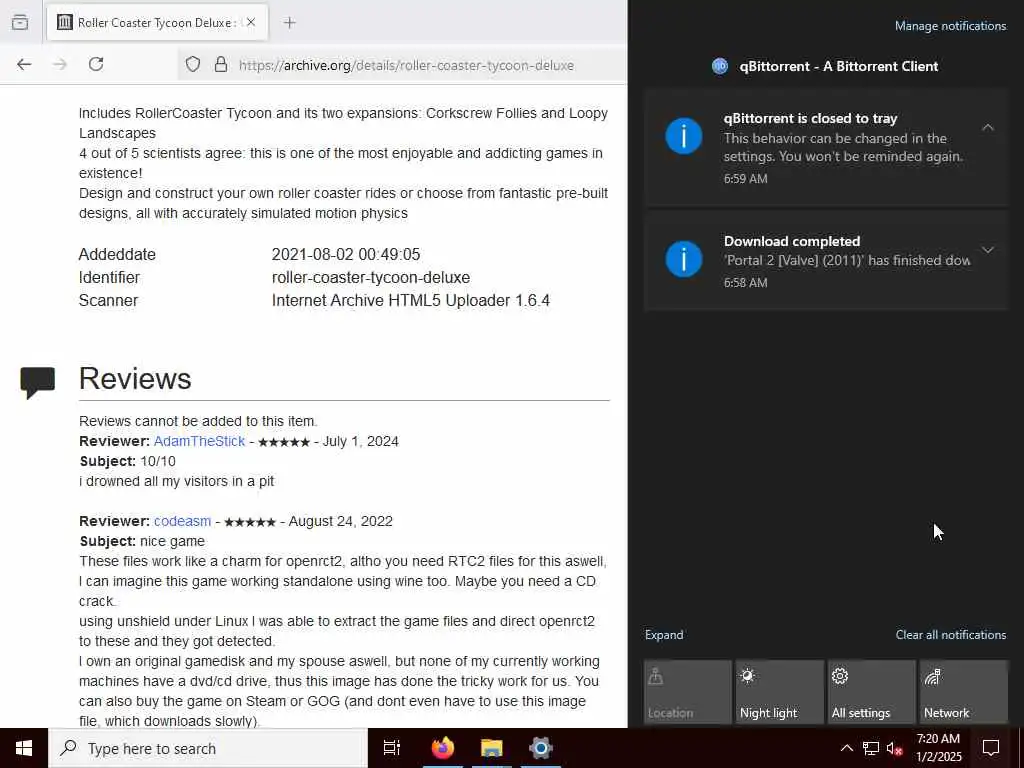
Task: Click 'i drowned all my visitors in a pit'
Action: click(176, 481)
